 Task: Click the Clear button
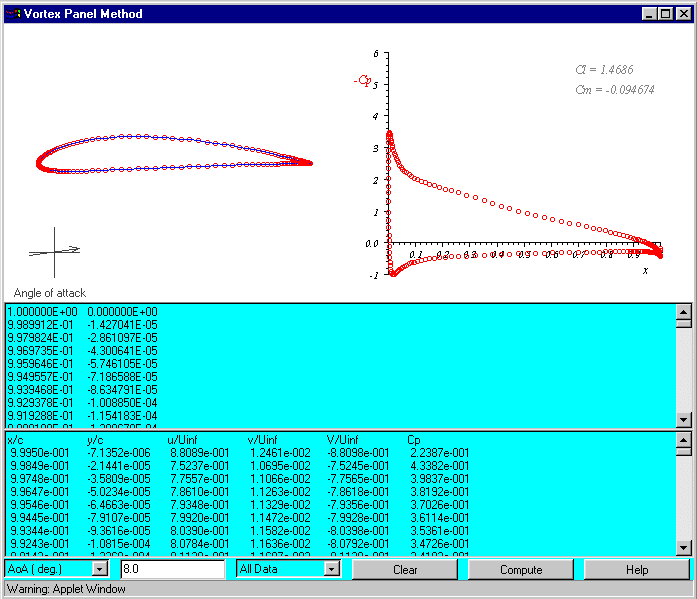pos(405,570)
